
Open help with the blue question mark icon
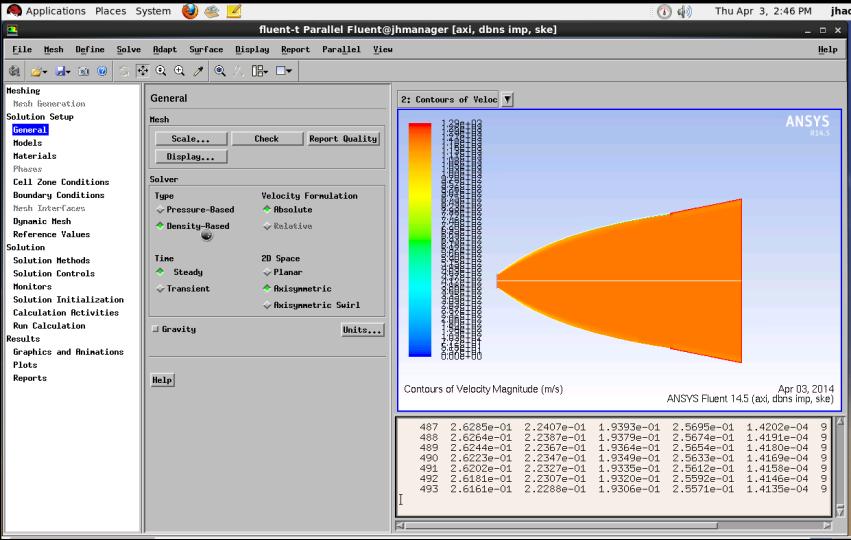(102, 71)
